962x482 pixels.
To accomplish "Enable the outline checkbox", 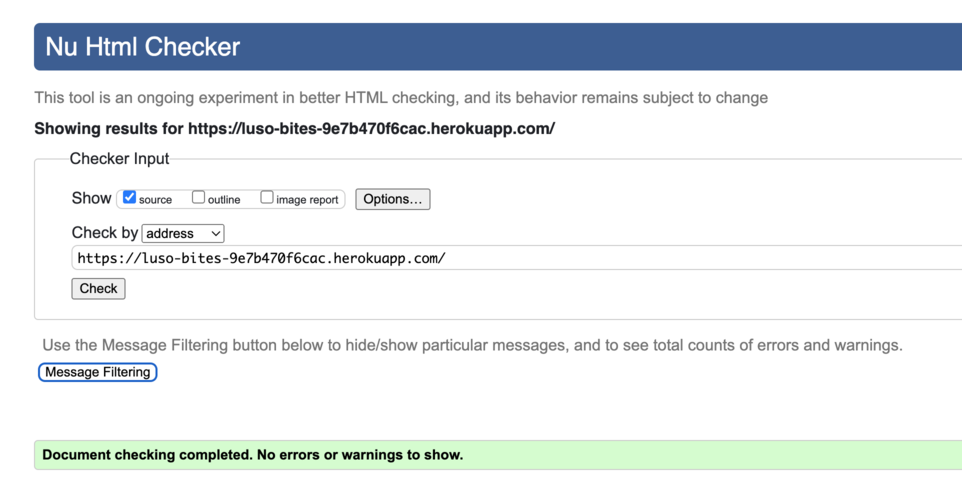I will pos(198,197).
